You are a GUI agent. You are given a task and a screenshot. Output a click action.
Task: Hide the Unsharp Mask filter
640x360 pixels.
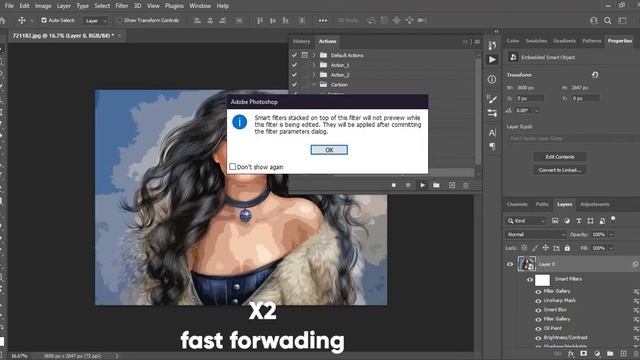click(x=538, y=301)
